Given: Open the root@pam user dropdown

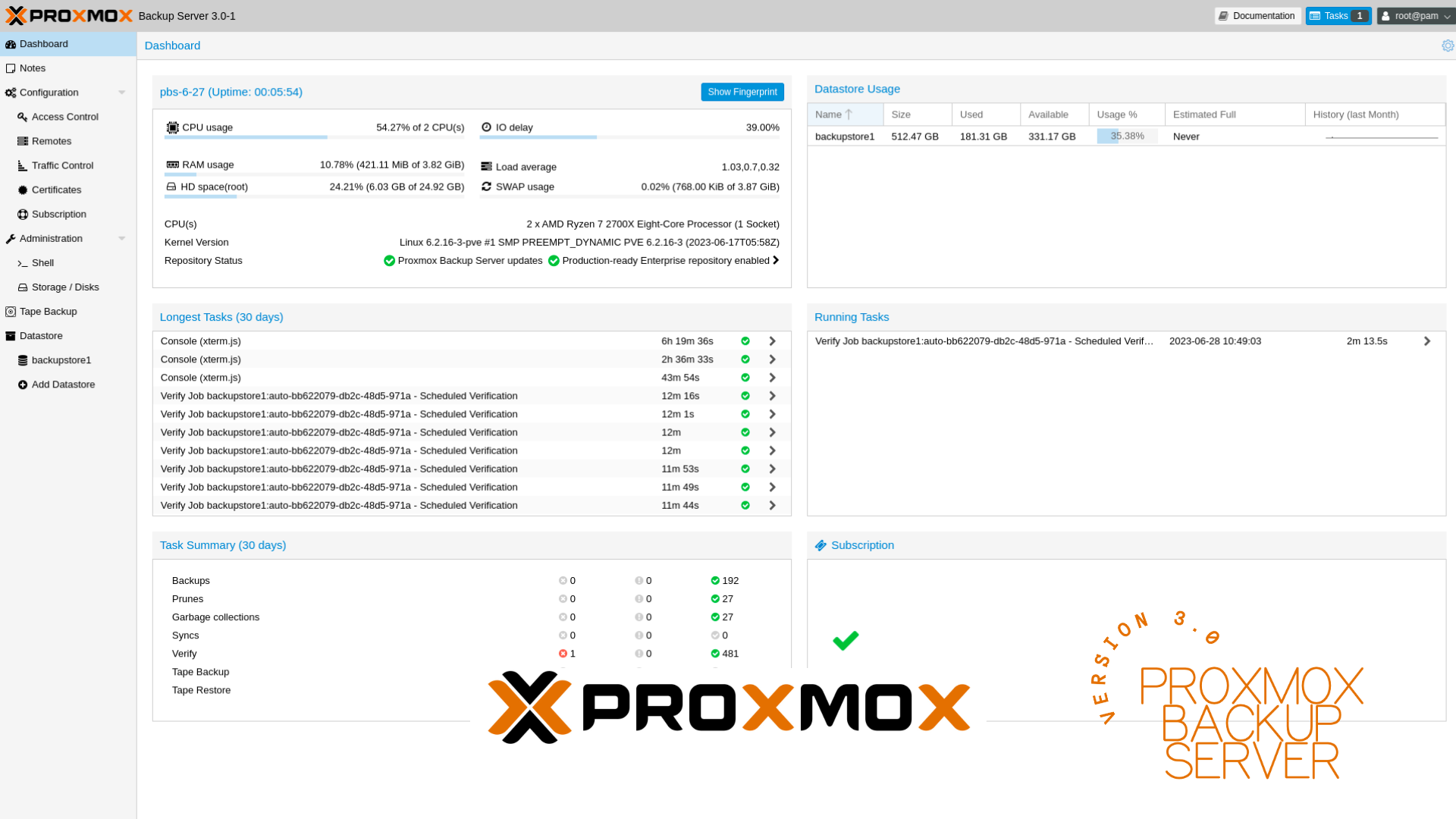Looking at the screenshot, I should [1415, 16].
